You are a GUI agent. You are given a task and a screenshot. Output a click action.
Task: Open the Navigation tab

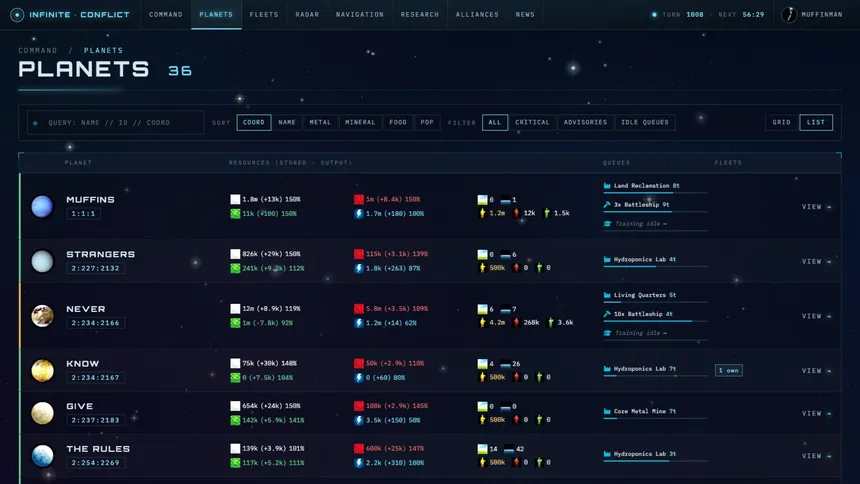point(360,15)
